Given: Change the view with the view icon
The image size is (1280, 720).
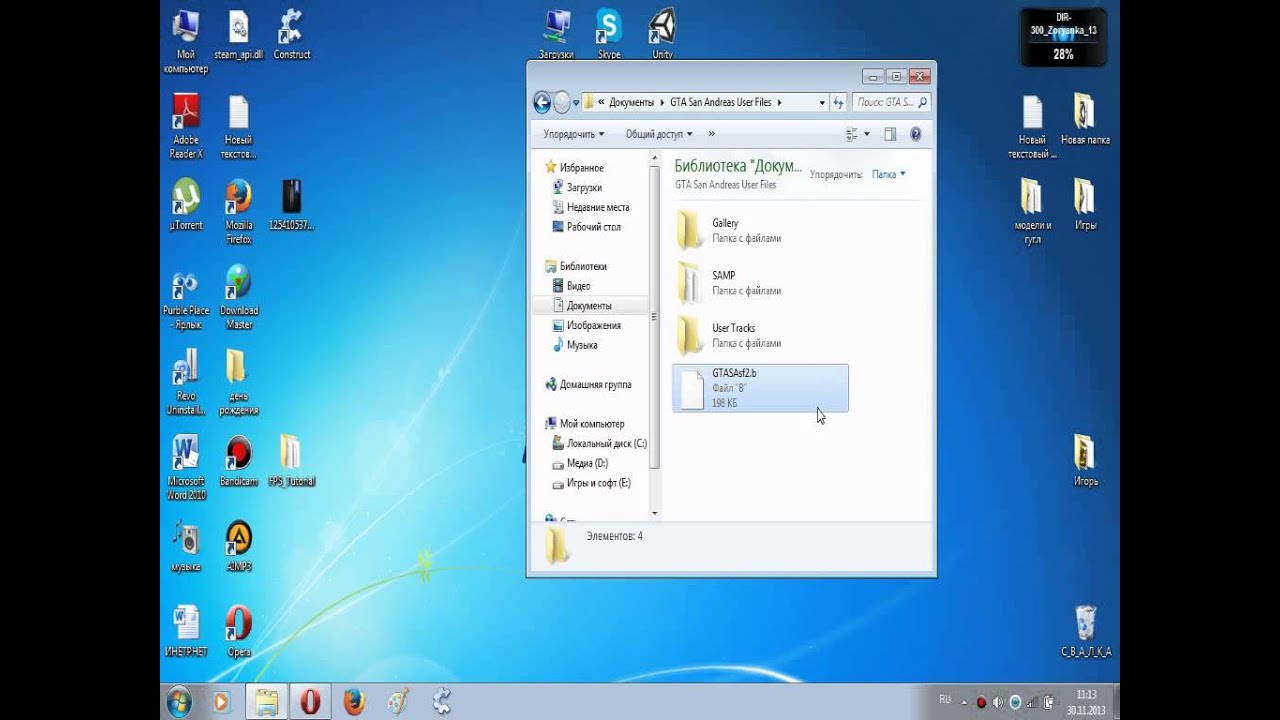Looking at the screenshot, I should [852, 134].
